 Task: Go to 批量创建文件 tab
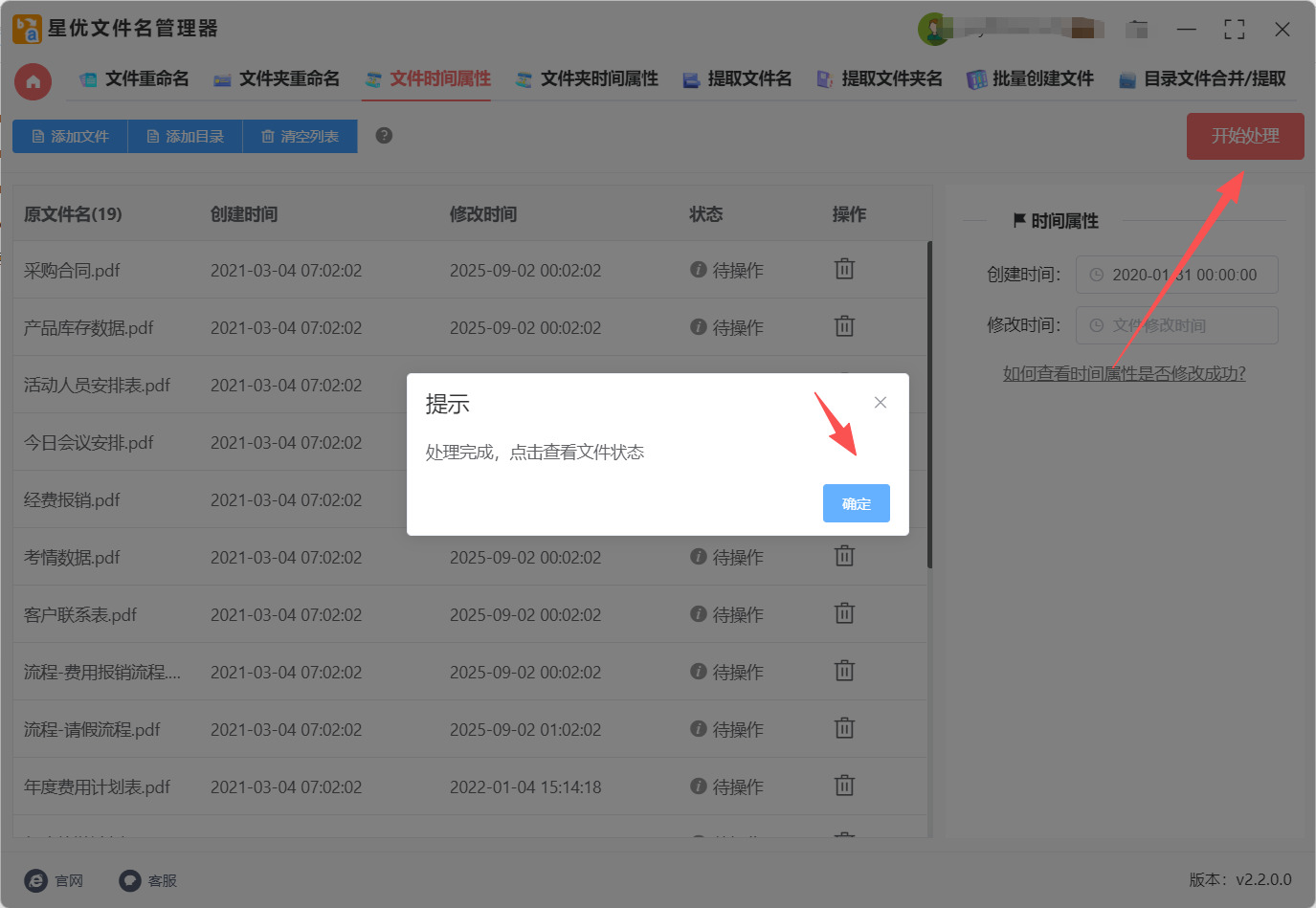click(x=1030, y=79)
